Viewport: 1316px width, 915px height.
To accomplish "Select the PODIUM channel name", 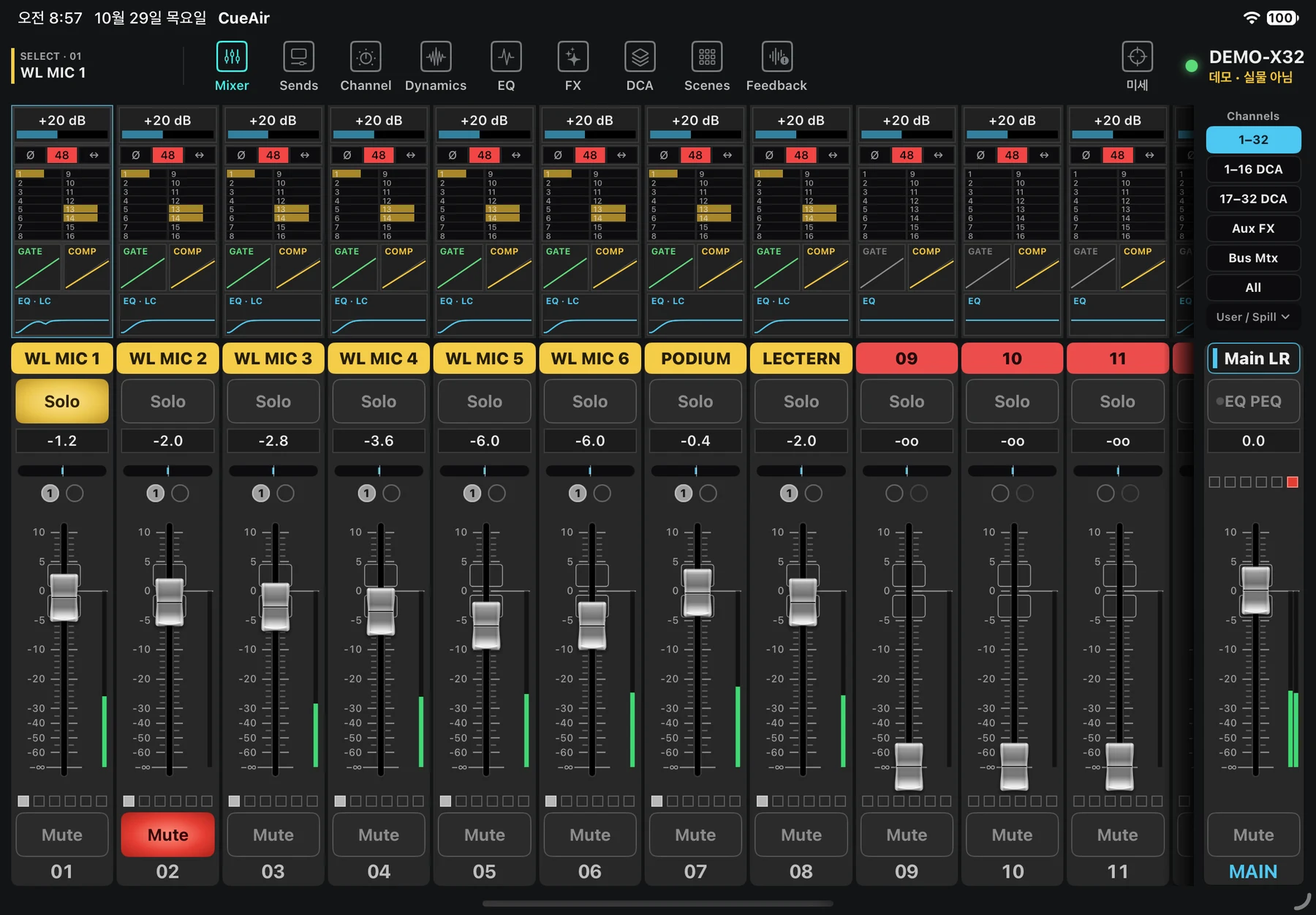I will pyautogui.click(x=695, y=358).
